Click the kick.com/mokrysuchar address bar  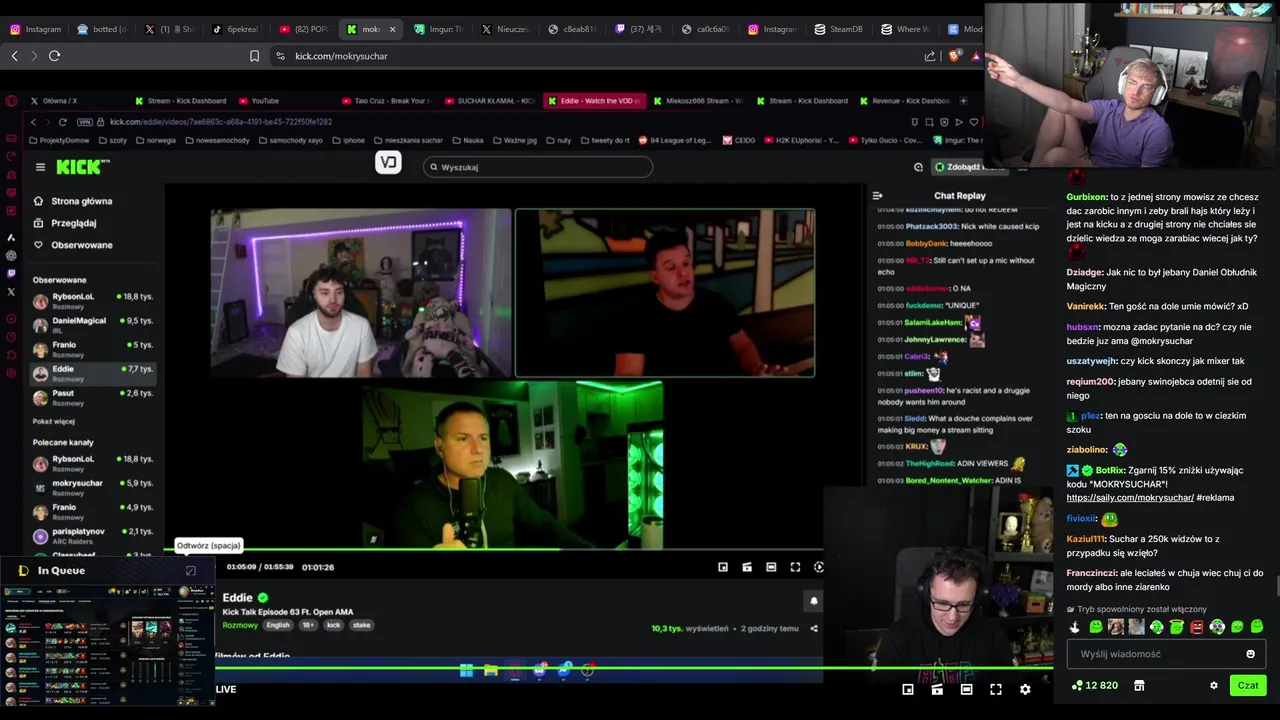[600, 56]
